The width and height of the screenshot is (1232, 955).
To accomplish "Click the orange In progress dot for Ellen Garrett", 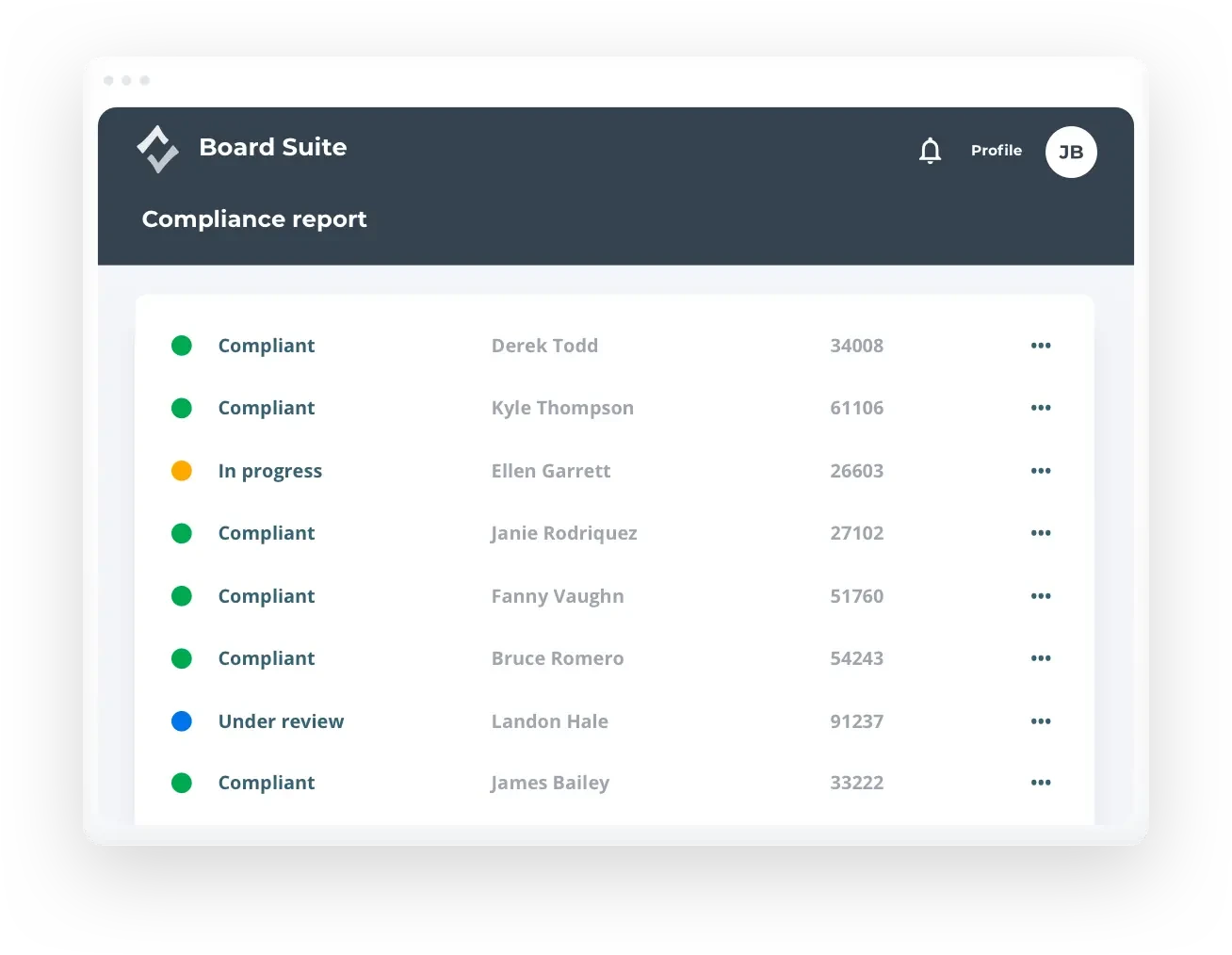I will pyautogui.click(x=182, y=470).
